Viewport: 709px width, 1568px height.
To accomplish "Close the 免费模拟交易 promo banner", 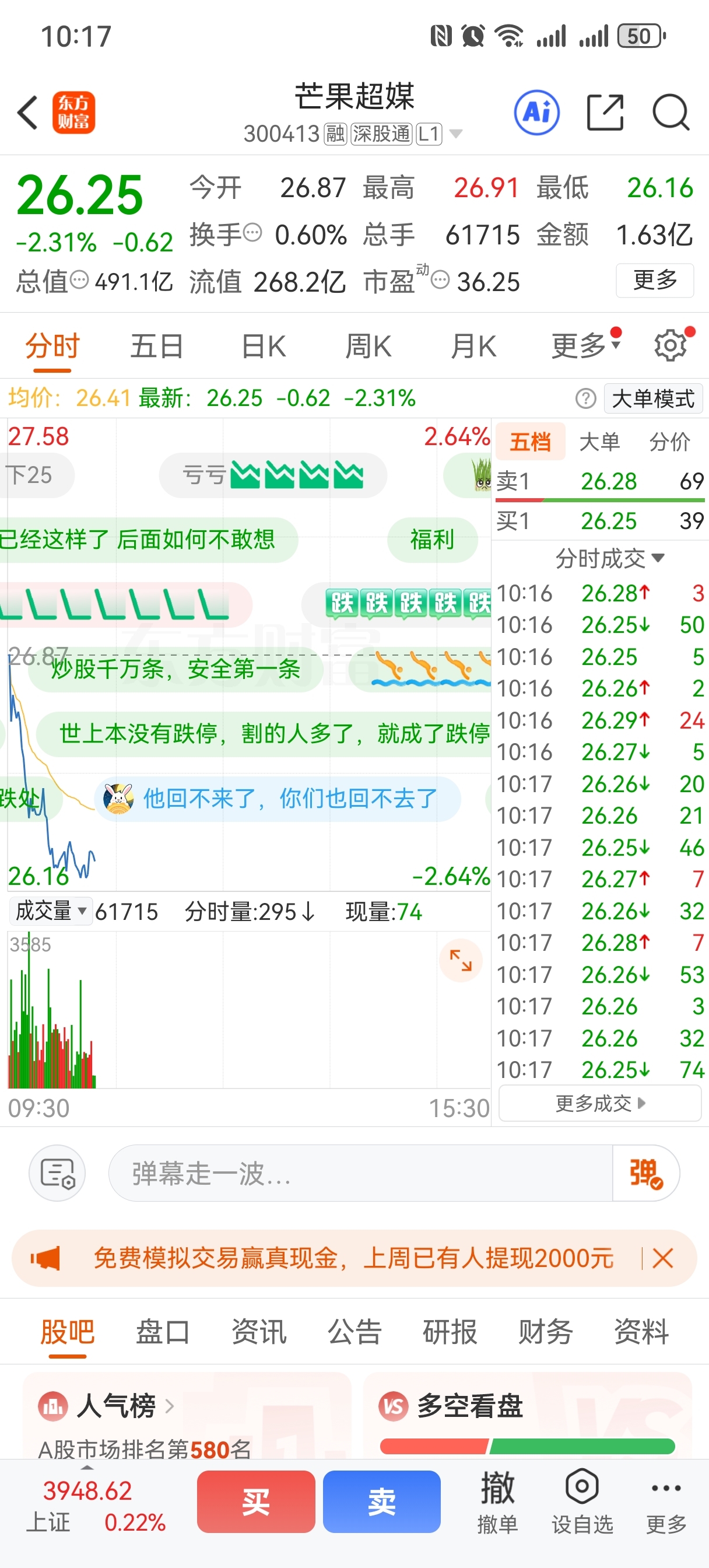I will coord(662,1258).
